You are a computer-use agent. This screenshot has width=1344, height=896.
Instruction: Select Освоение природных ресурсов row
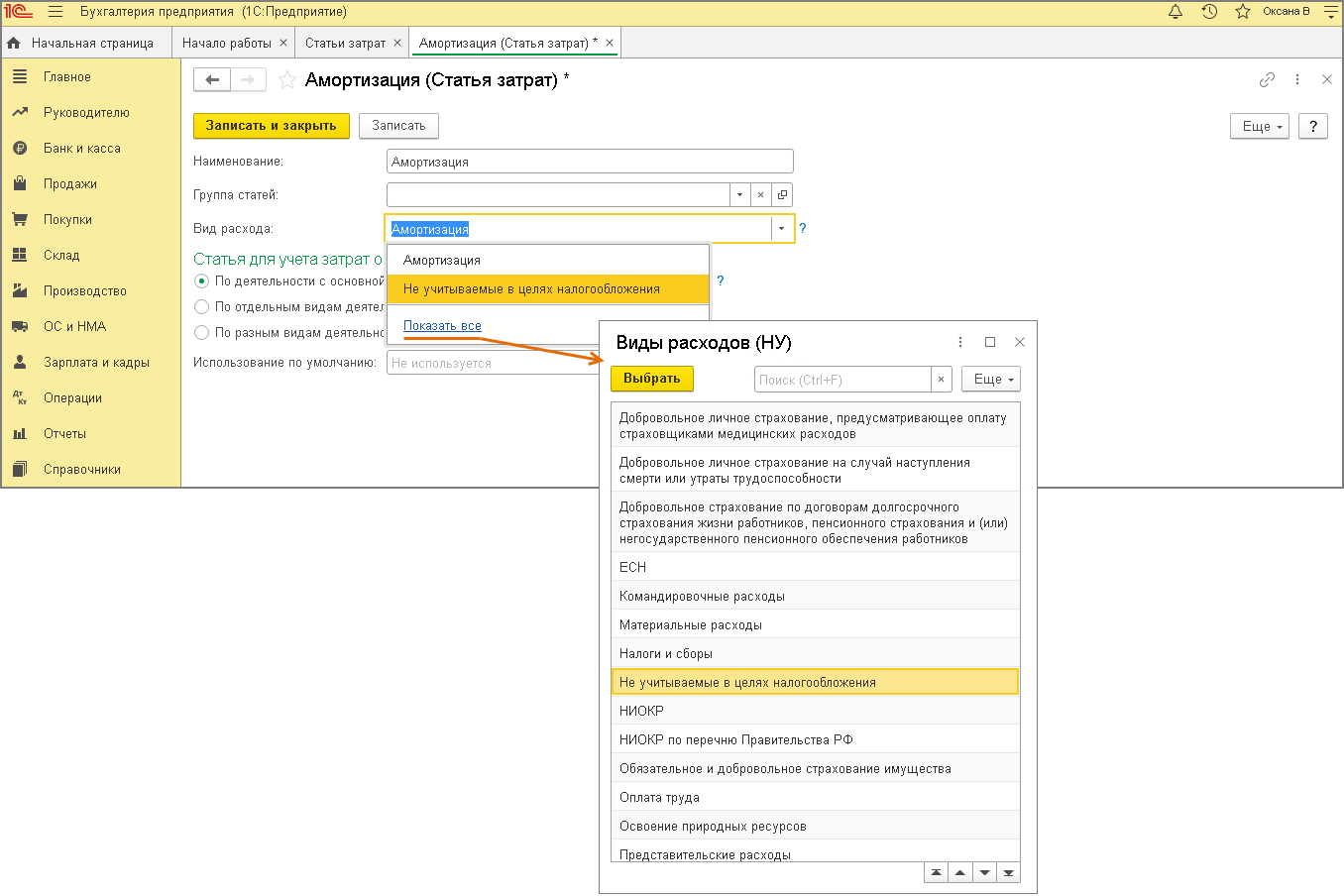pyautogui.click(x=816, y=826)
